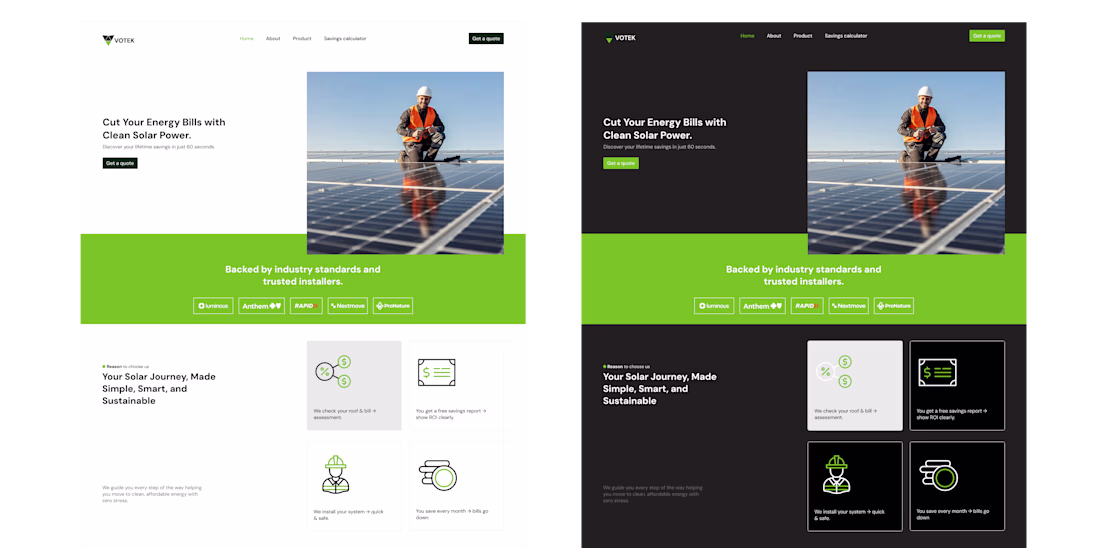This screenshot has height=548, width=1100.
Task: Click the solar installer photo in the dark mockup
Action: [x=906, y=163]
